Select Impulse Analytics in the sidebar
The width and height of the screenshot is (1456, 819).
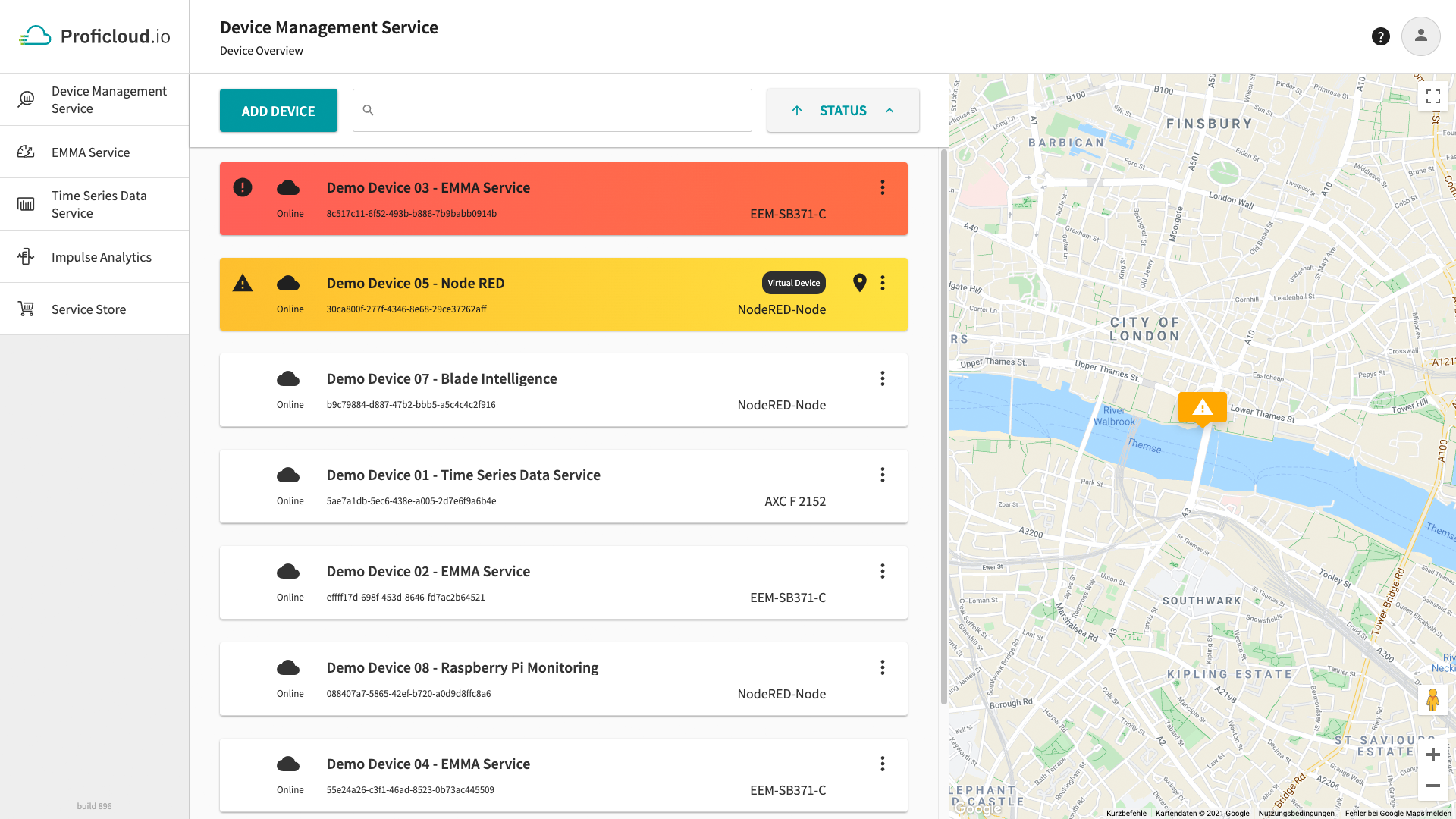26,256
